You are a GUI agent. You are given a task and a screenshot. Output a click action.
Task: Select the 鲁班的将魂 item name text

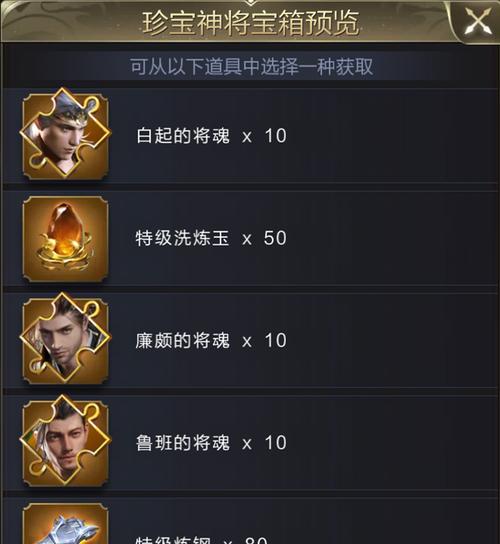183,443
